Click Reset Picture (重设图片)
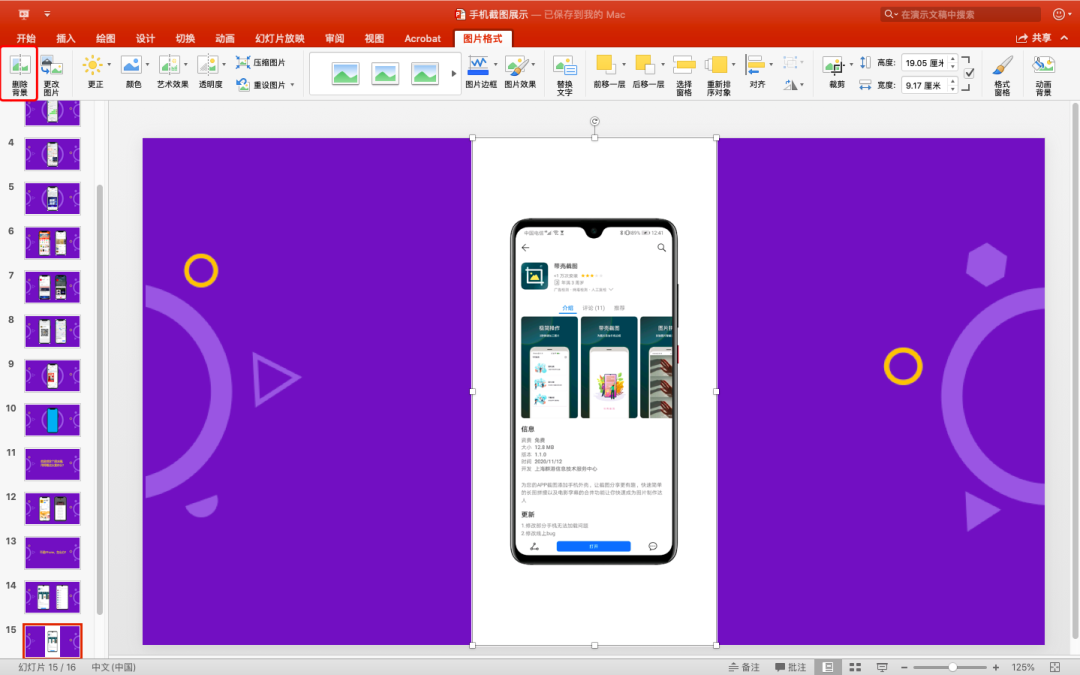 click(260, 85)
